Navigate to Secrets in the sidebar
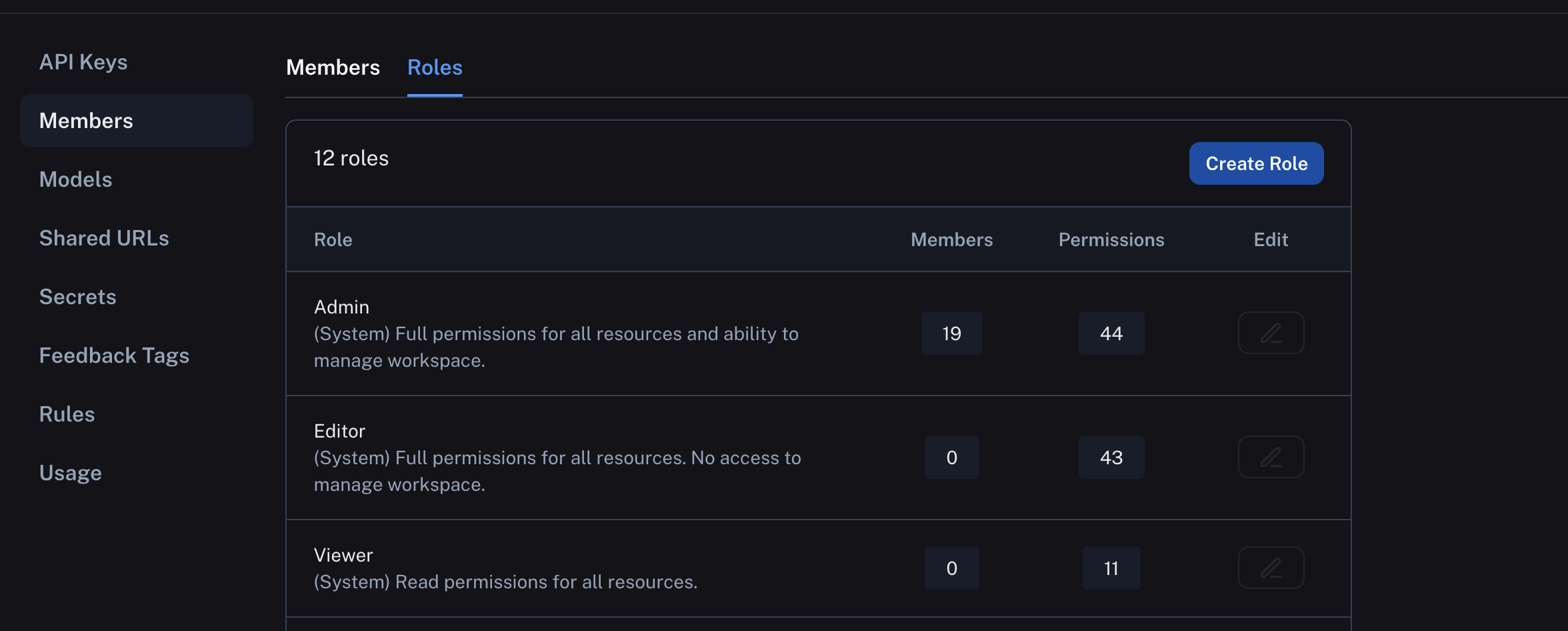 point(77,297)
